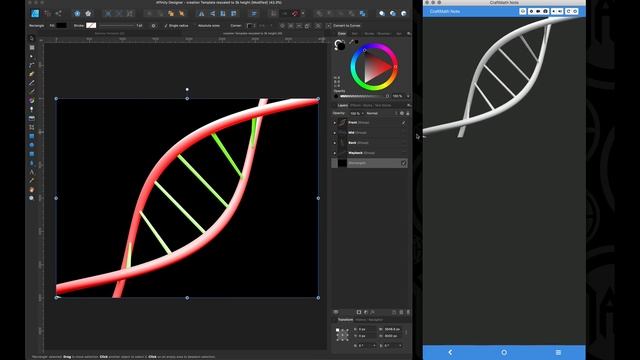Select the Rounded Rectangle tool

click(x=31, y=154)
